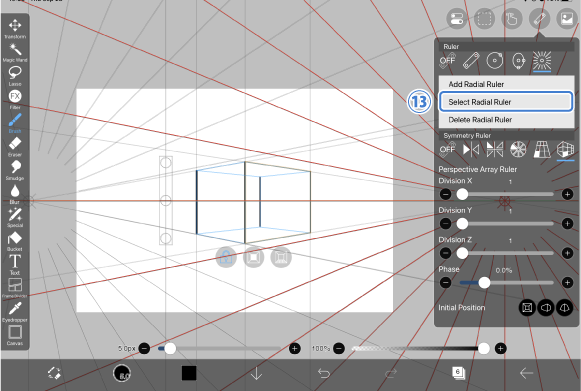Increase Division X with plus button
Screen dimensions: 581x391
[567, 194]
